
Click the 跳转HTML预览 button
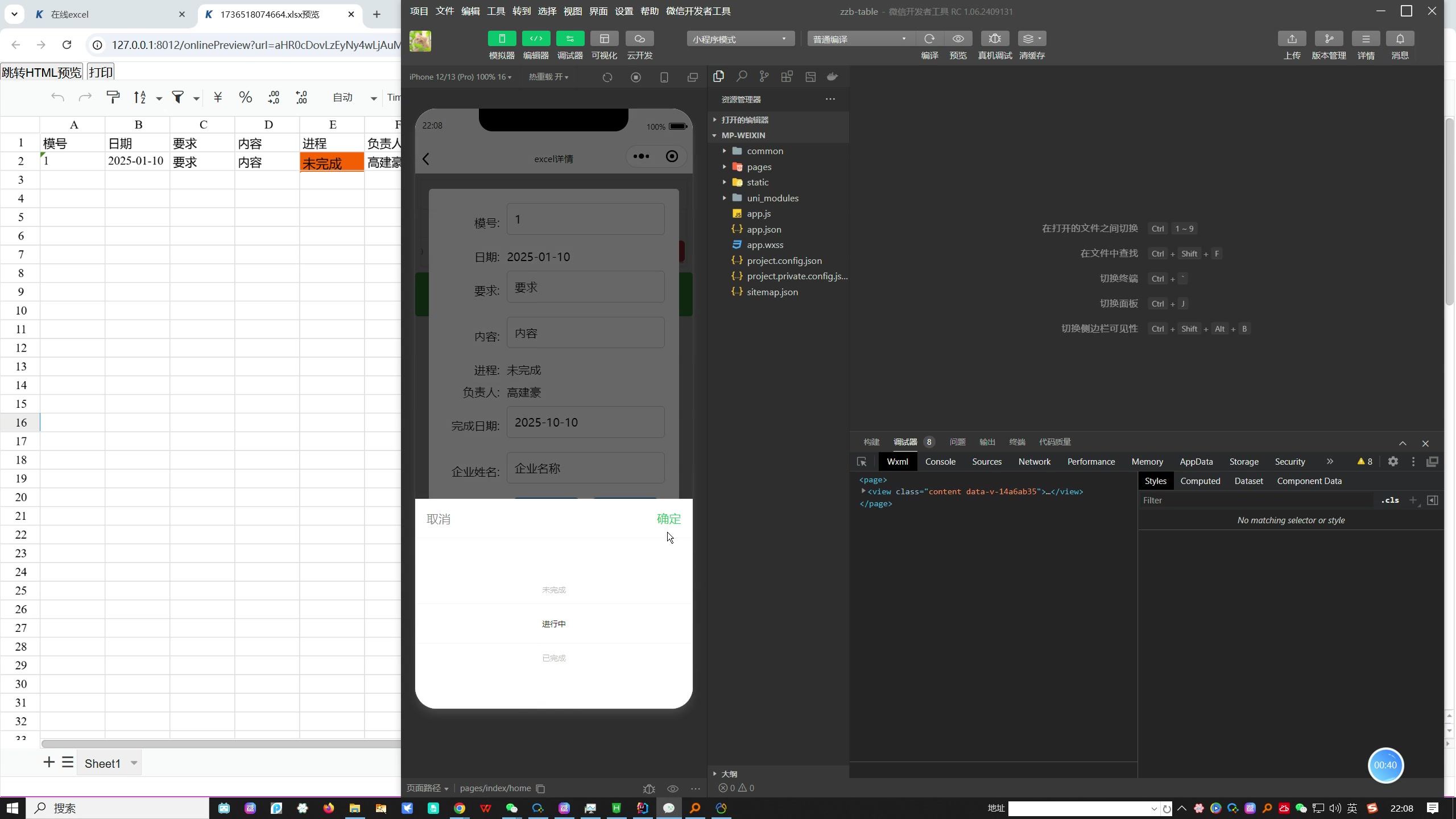coord(42,72)
